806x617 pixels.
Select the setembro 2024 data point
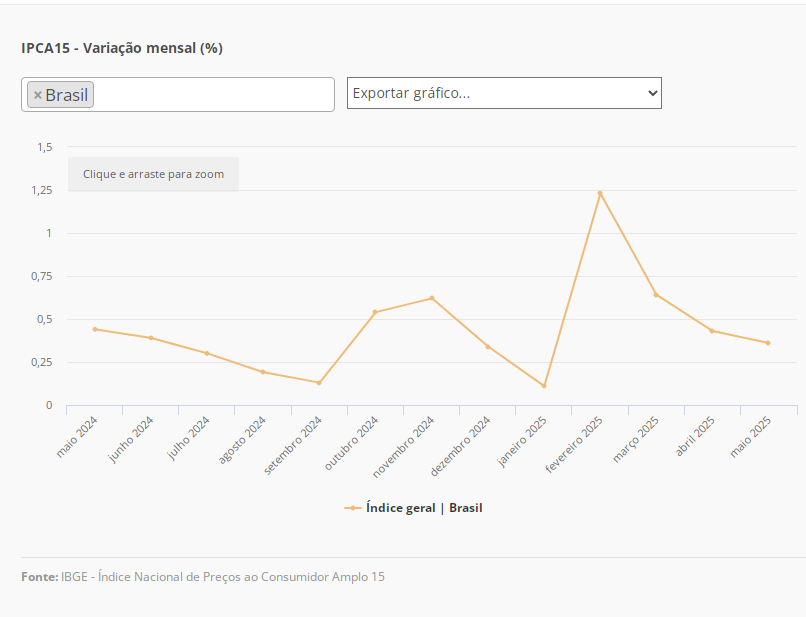(319, 383)
